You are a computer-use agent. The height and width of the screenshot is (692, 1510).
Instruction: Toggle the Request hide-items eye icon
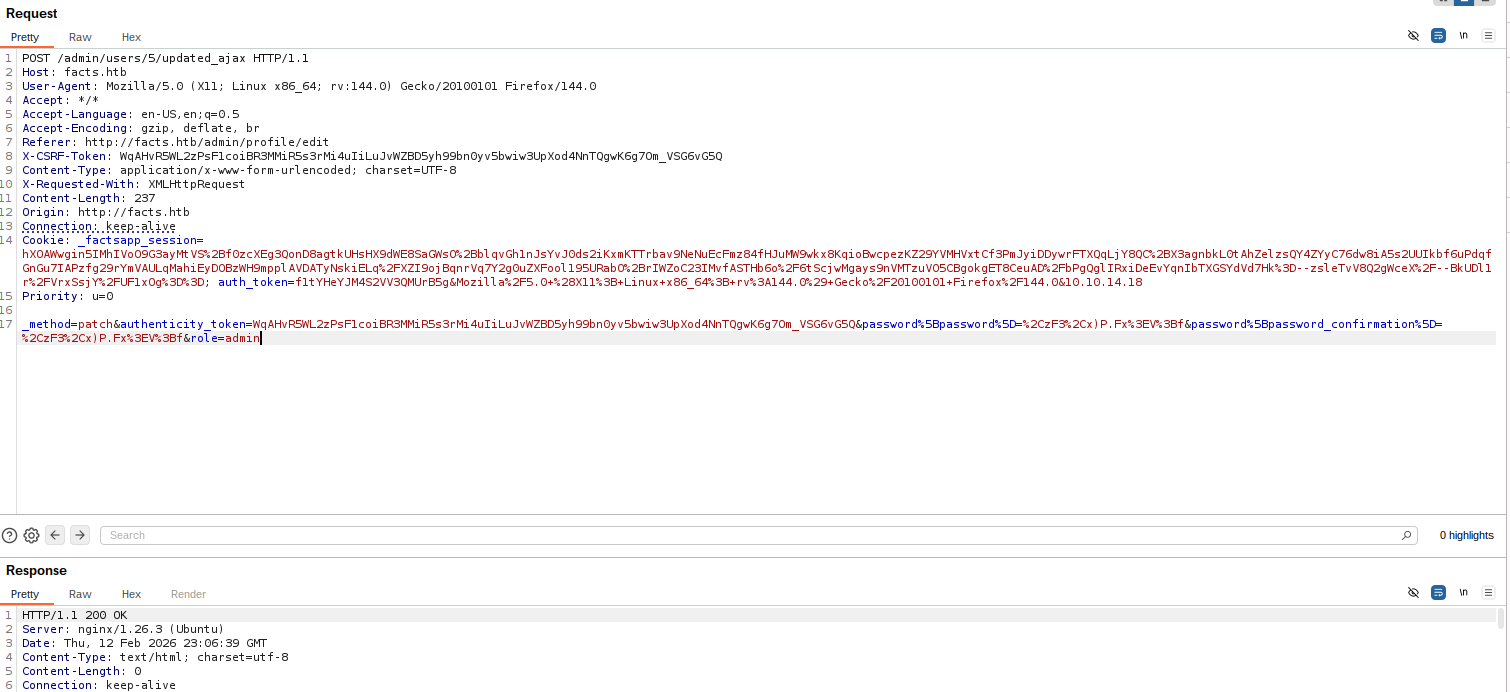[1413, 36]
